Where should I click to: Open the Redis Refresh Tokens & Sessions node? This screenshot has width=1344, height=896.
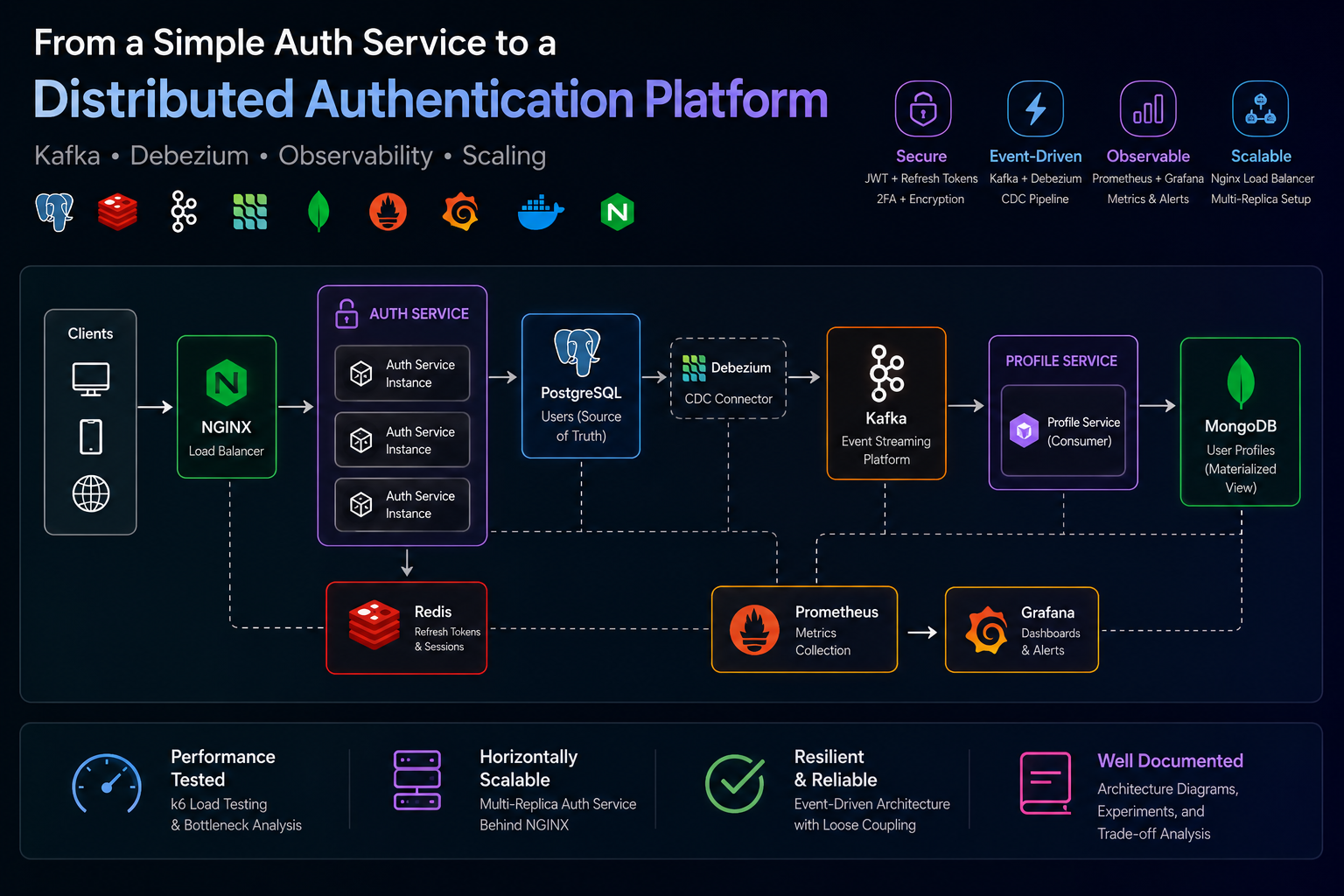(406, 628)
